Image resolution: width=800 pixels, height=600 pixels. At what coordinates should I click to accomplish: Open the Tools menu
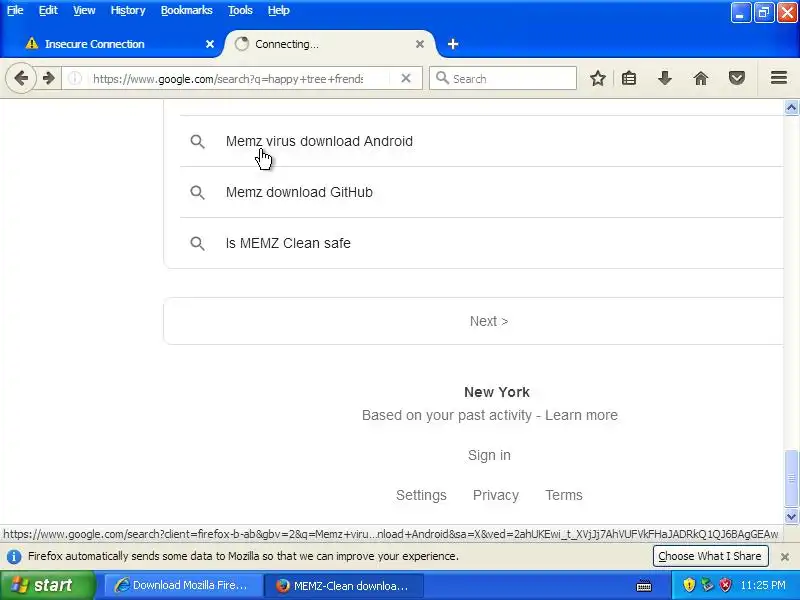(240, 10)
